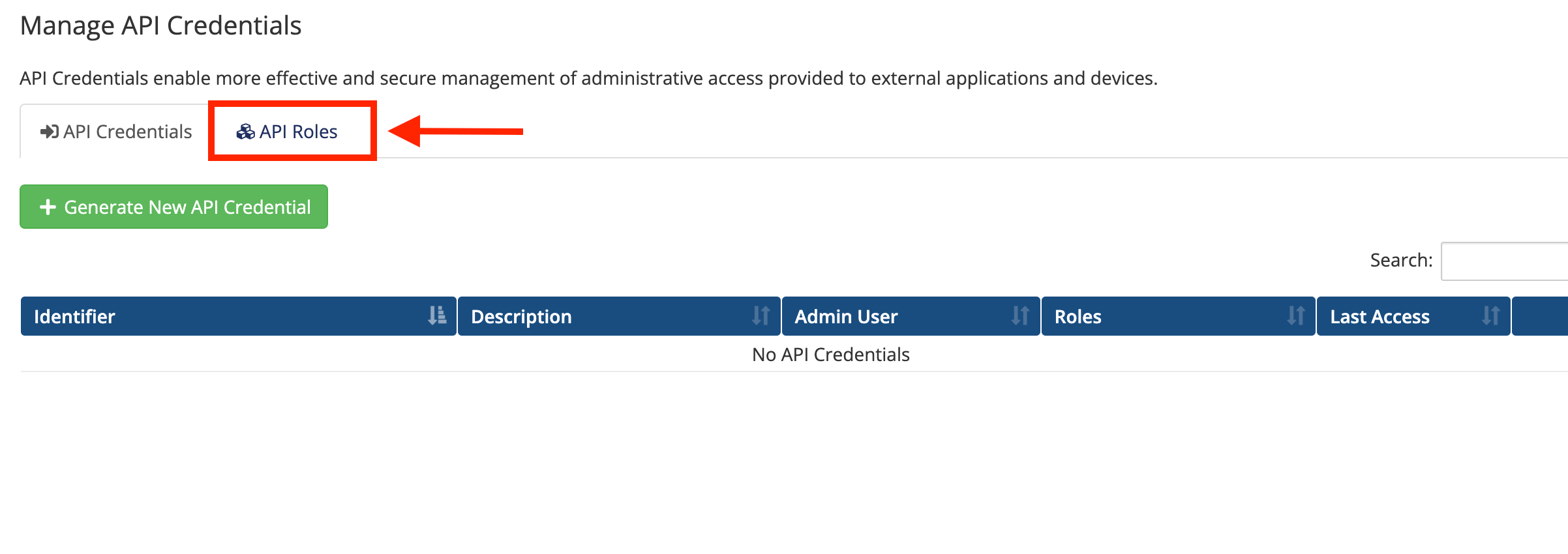Click the Admin User sort arrows icon
1568x554 pixels.
1020,315
